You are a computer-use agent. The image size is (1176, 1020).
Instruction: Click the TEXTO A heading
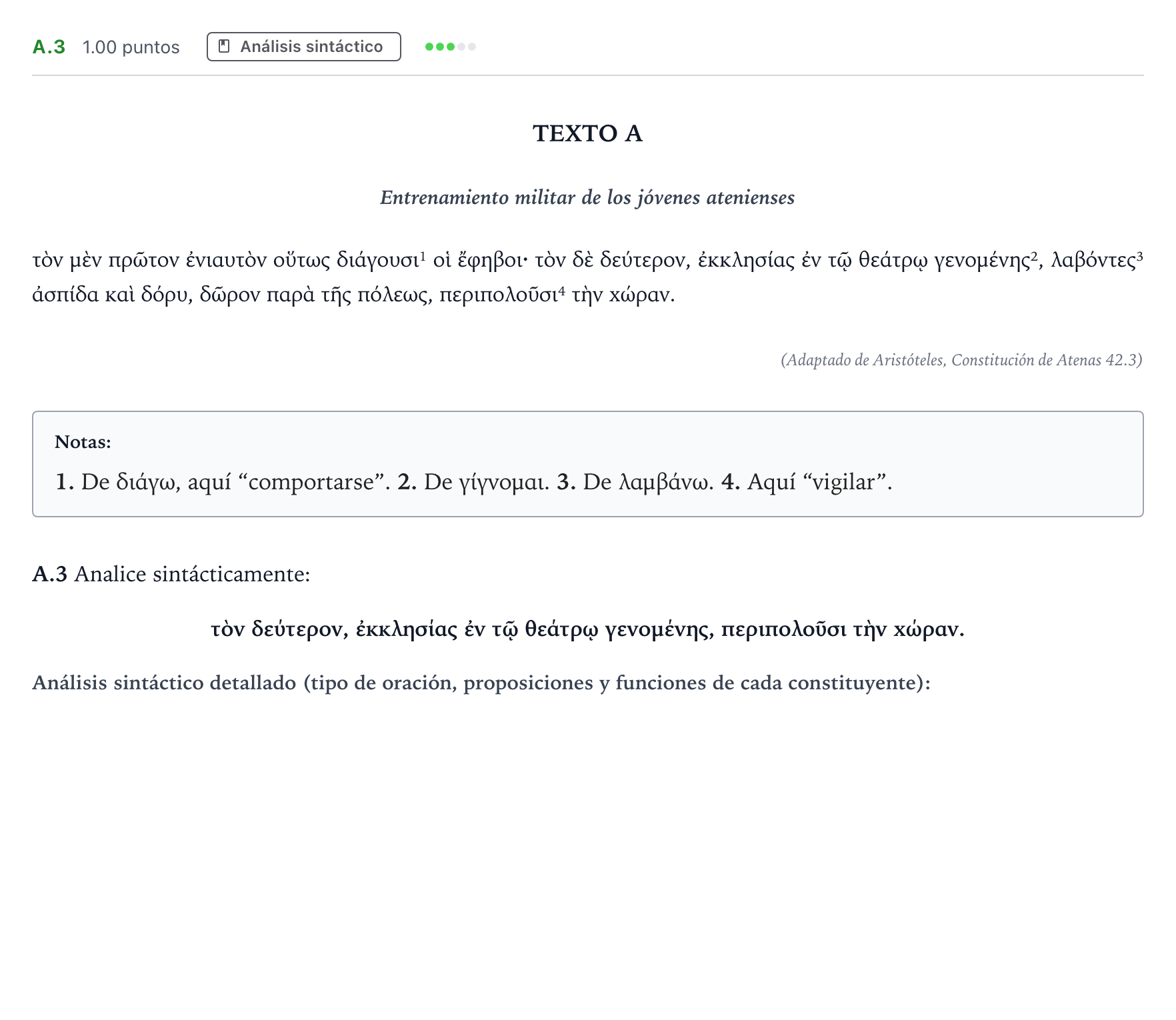tap(587, 133)
